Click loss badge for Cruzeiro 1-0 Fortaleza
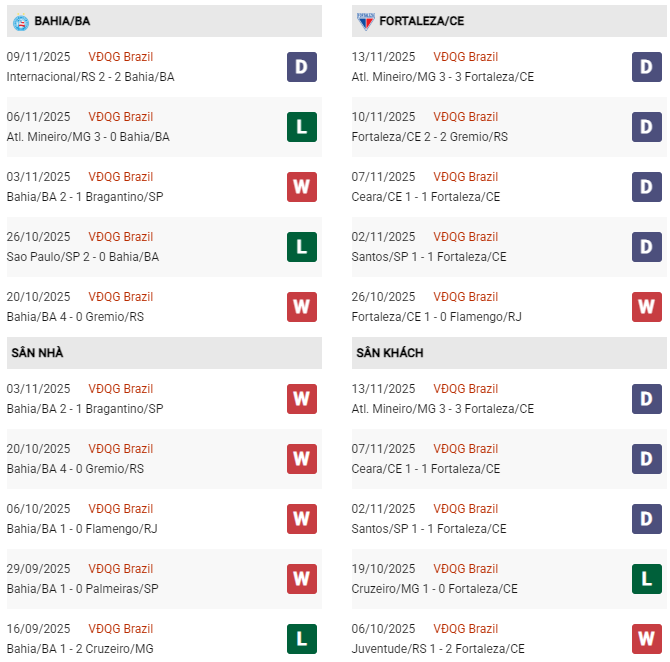 click(x=646, y=579)
